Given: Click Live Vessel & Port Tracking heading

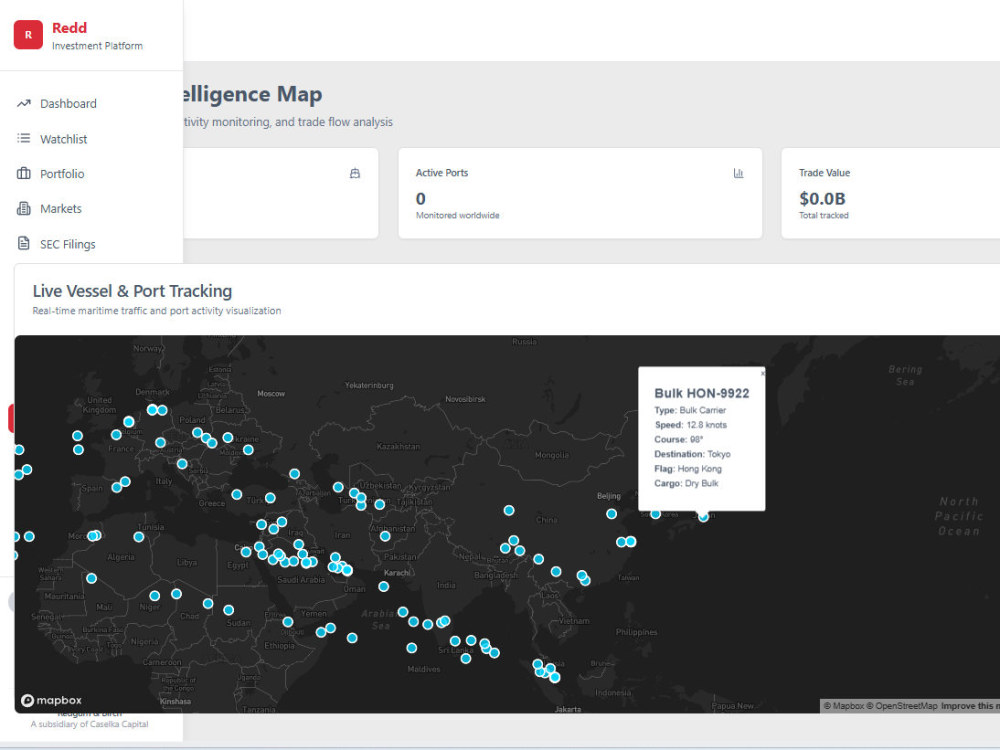Looking at the screenshot, I should tap(132, 291).
